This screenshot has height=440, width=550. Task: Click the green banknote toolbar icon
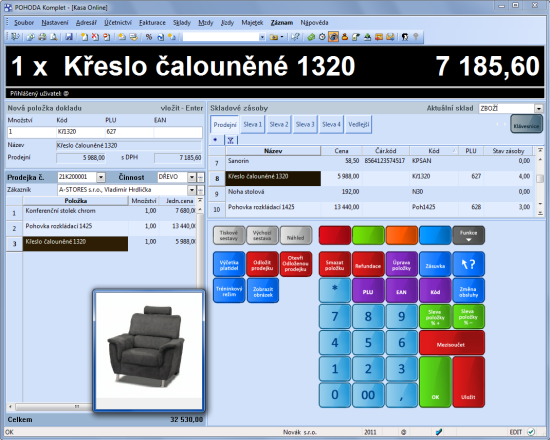pos(311,36)
